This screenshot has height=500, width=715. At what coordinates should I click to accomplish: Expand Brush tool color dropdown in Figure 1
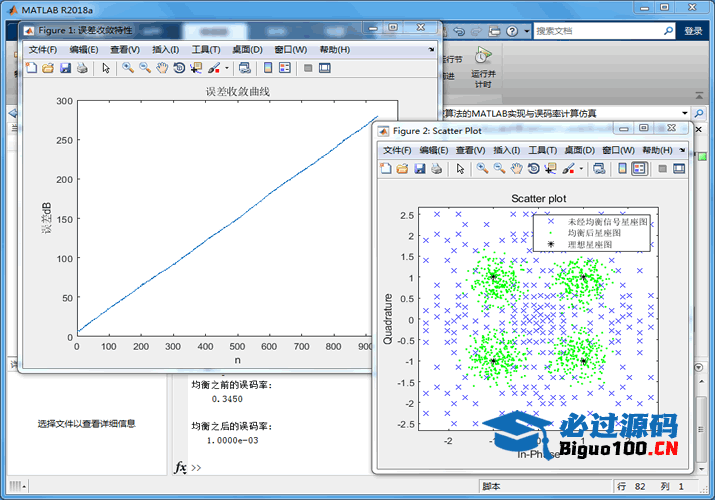pos(227,69)
